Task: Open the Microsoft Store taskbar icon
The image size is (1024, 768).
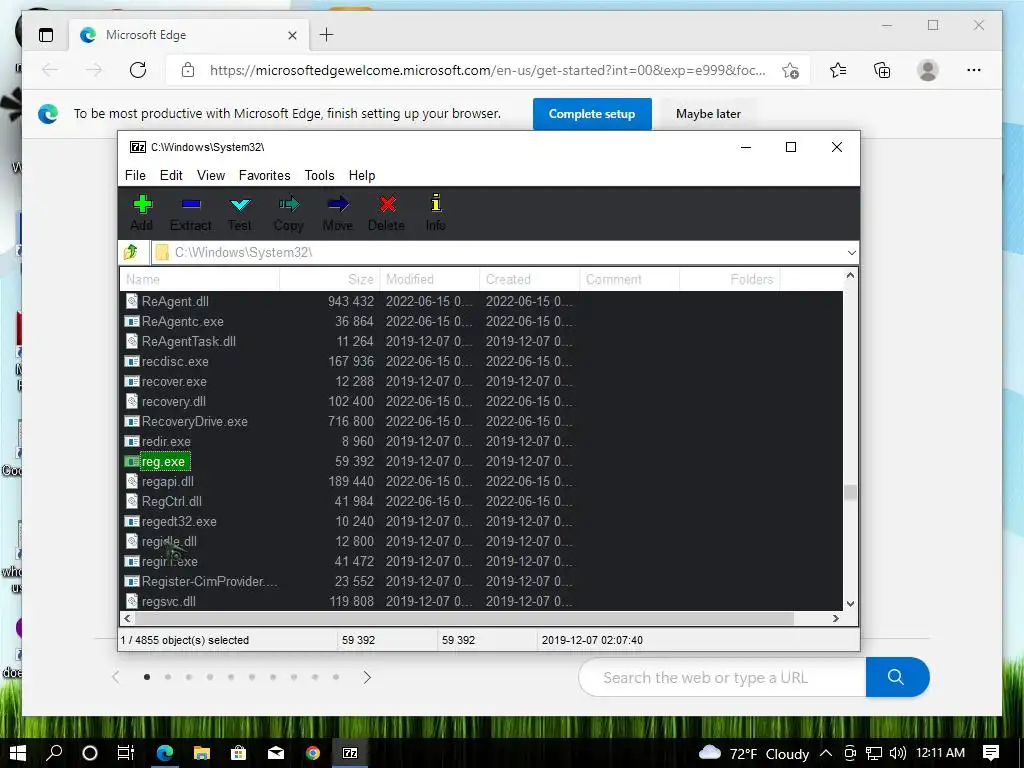Action: pyautogui.click(x=238, y=753)
